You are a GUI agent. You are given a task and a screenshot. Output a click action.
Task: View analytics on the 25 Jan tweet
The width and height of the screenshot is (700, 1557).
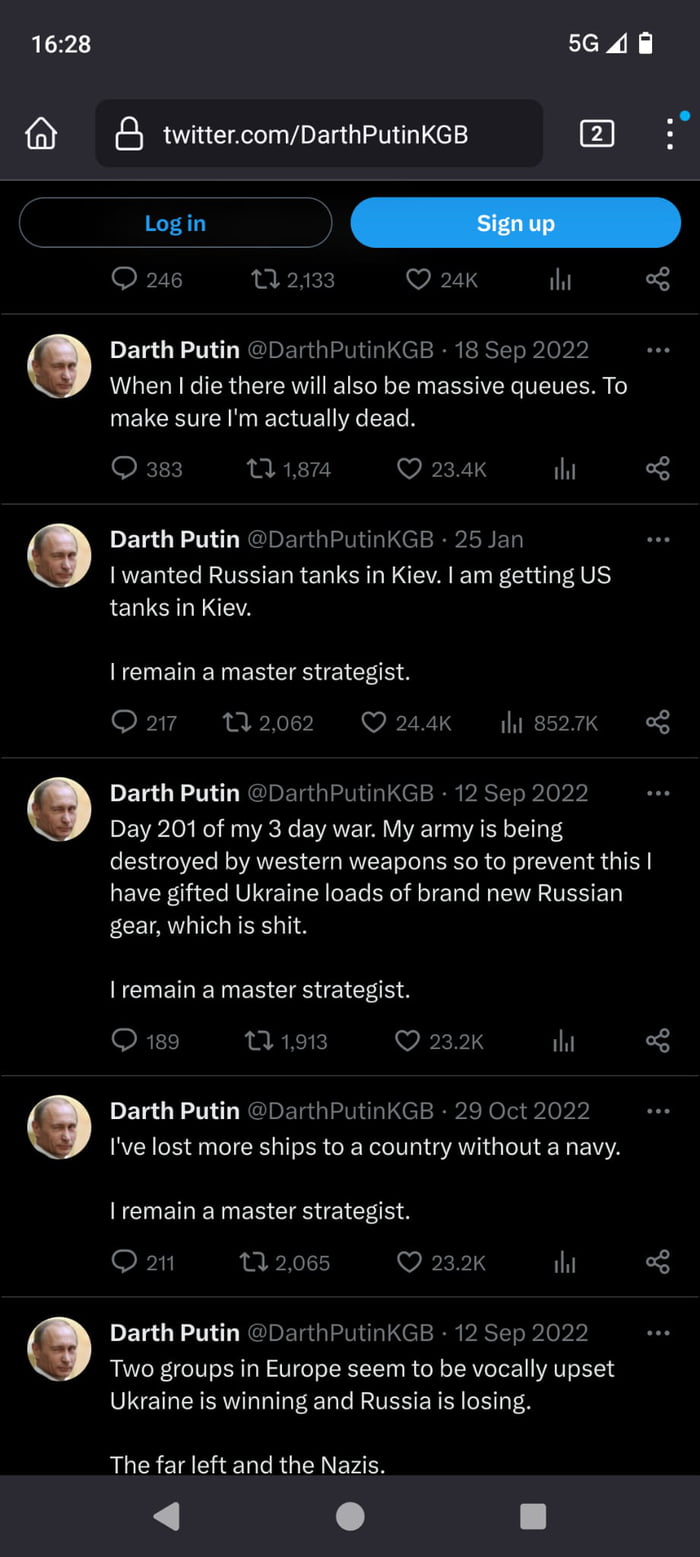[512, 722]
